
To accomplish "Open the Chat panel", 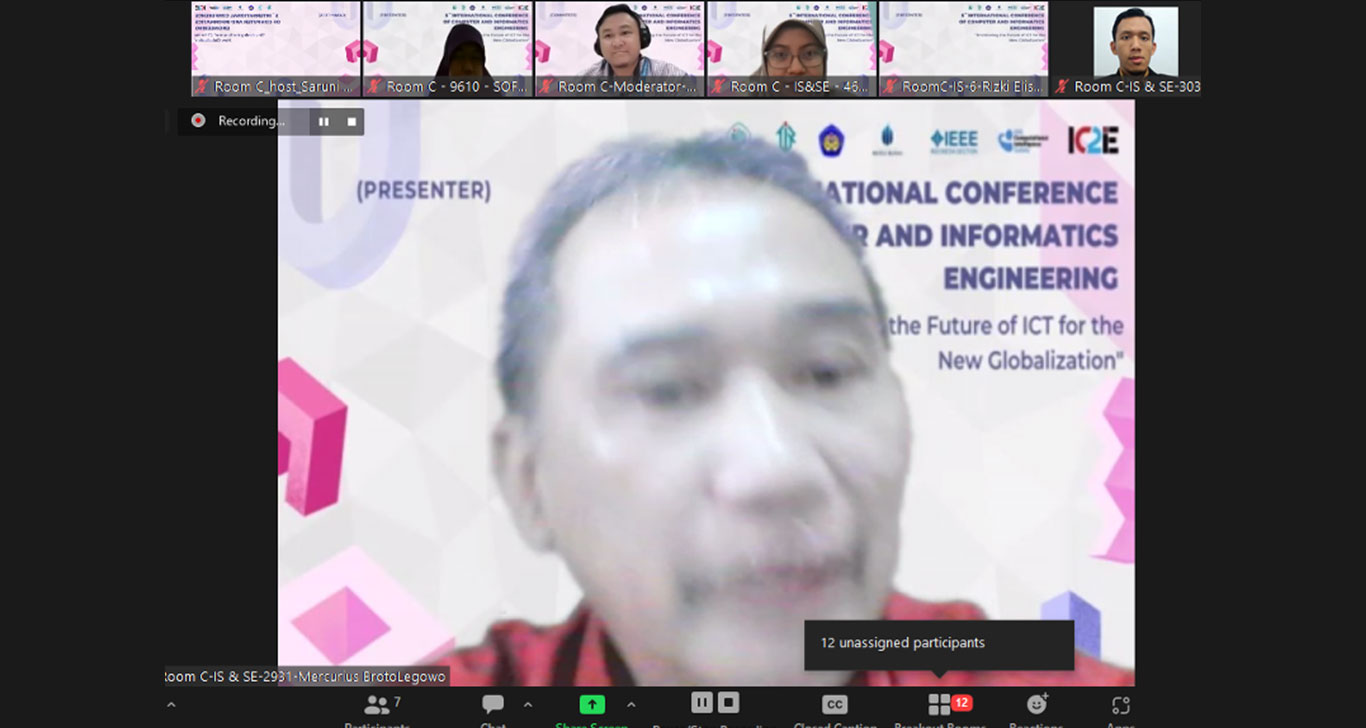I will point(492,706).
